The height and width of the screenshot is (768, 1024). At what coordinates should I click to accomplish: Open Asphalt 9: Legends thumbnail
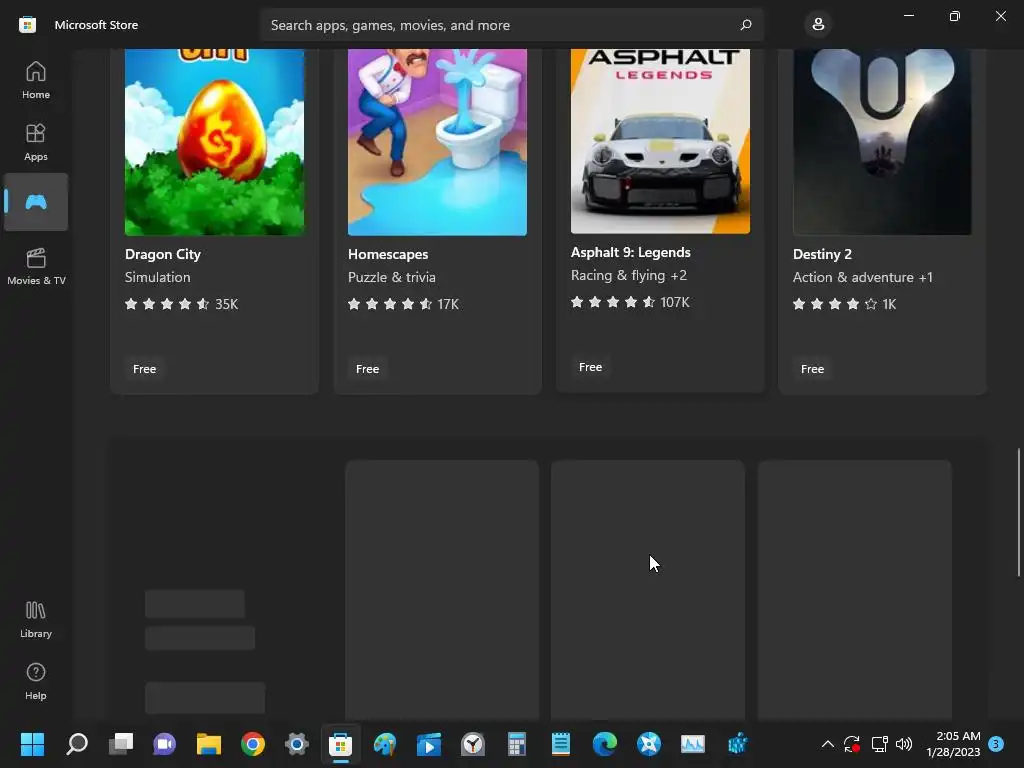(x=660, y=141)
